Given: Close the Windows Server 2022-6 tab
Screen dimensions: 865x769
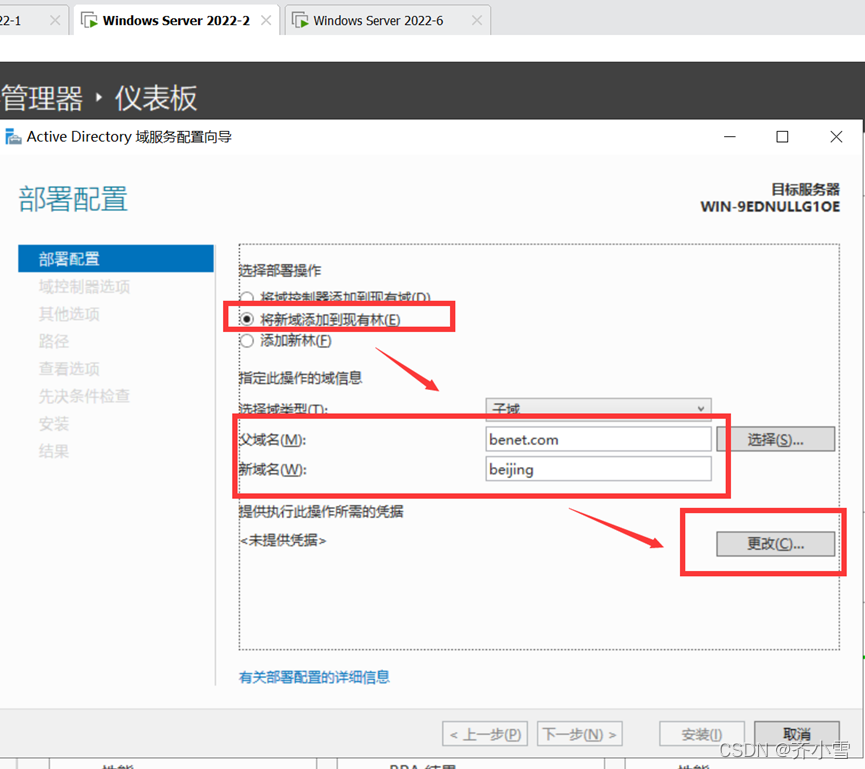Looking at the screenshot, I should point(477,20).
